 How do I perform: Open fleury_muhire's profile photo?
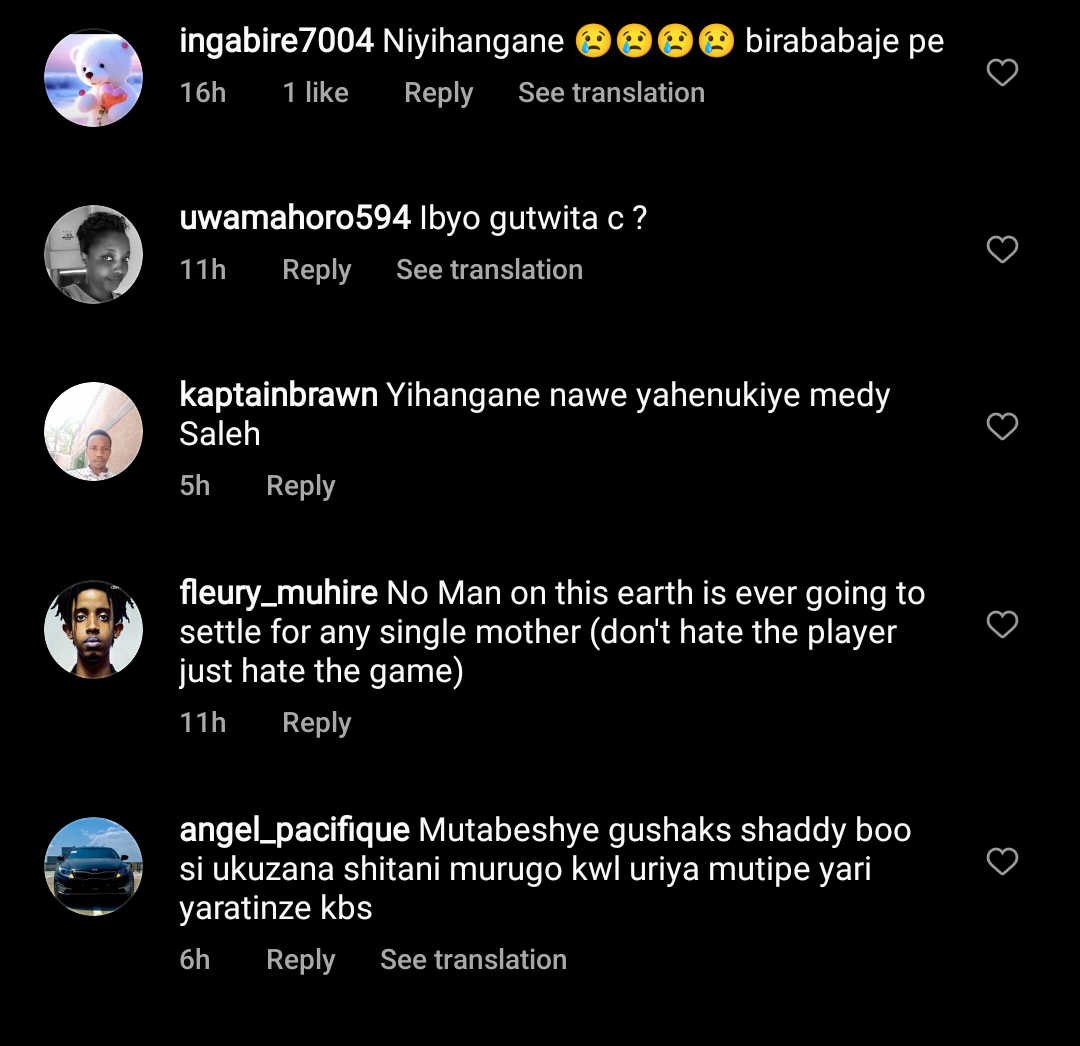pos(94,629)
